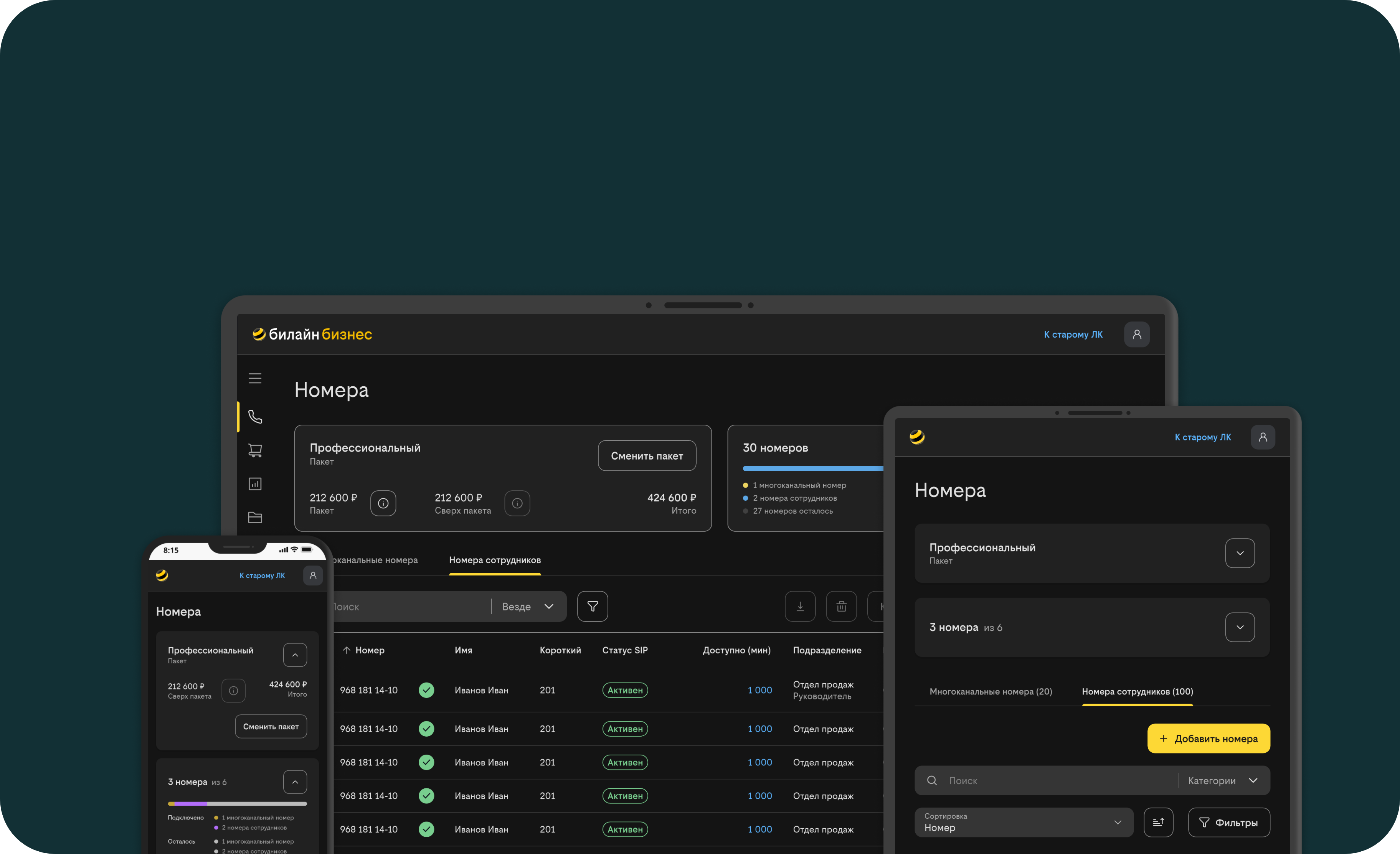The width and height of the screenshot is (1400, 854).
Task: Click К старому ЛК link on tablet
Action: [1202, 437]
